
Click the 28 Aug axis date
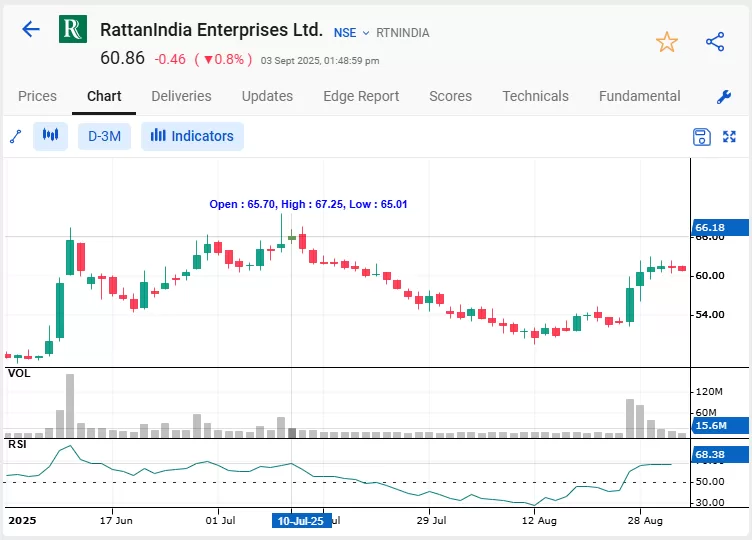[x=645, y=520]
